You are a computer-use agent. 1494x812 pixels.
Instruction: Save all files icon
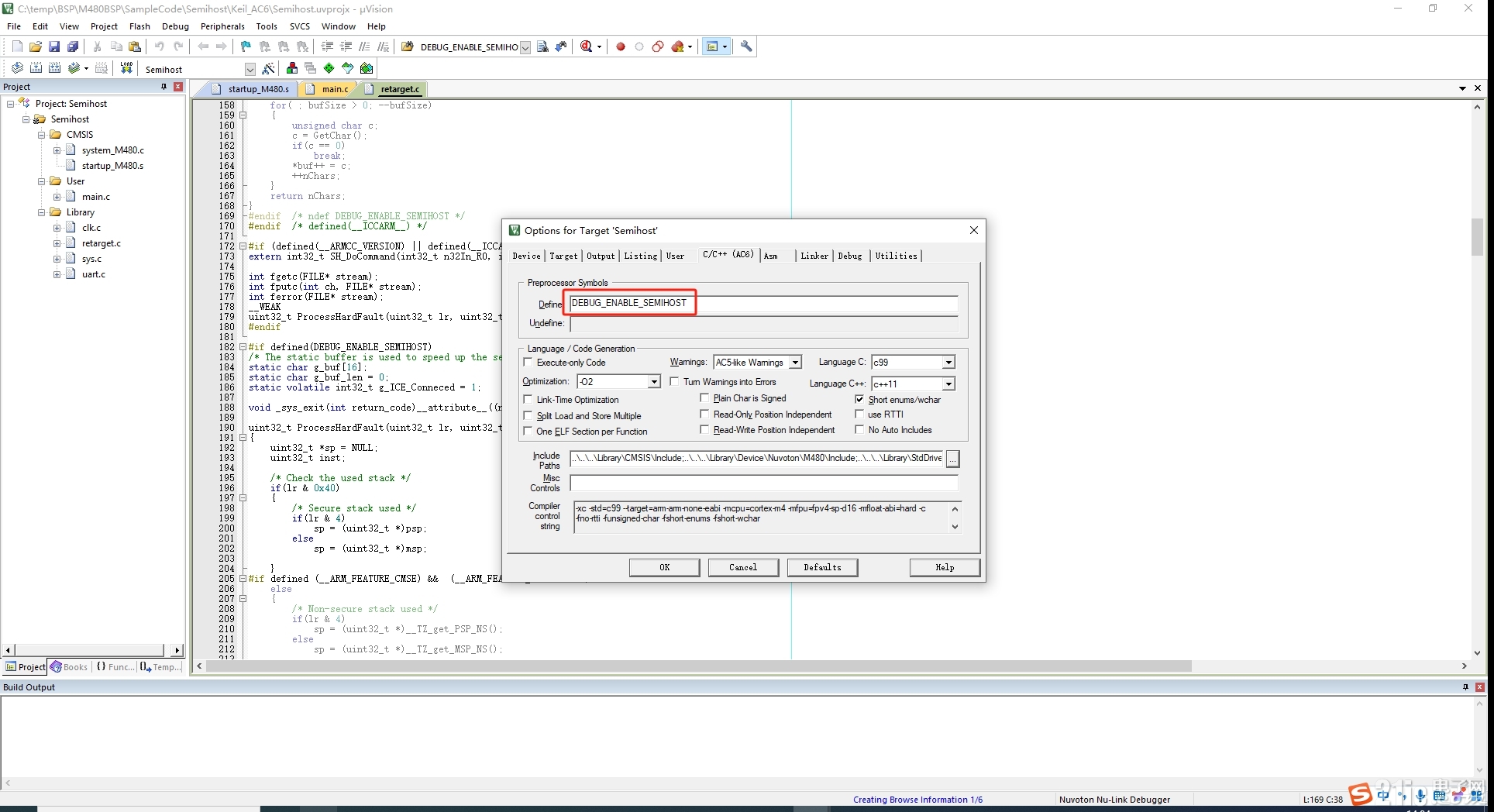pyautogui.click(x=73, y=46)
